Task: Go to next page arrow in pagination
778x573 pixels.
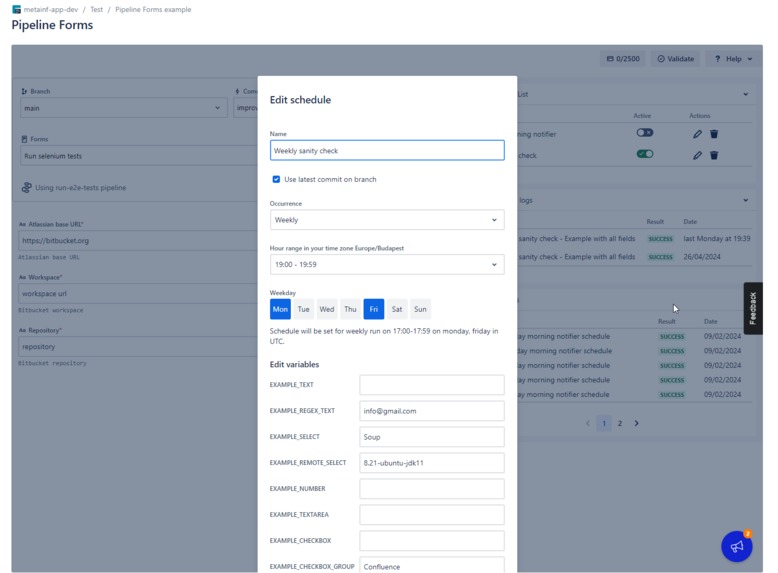Action: click(636, 423)
